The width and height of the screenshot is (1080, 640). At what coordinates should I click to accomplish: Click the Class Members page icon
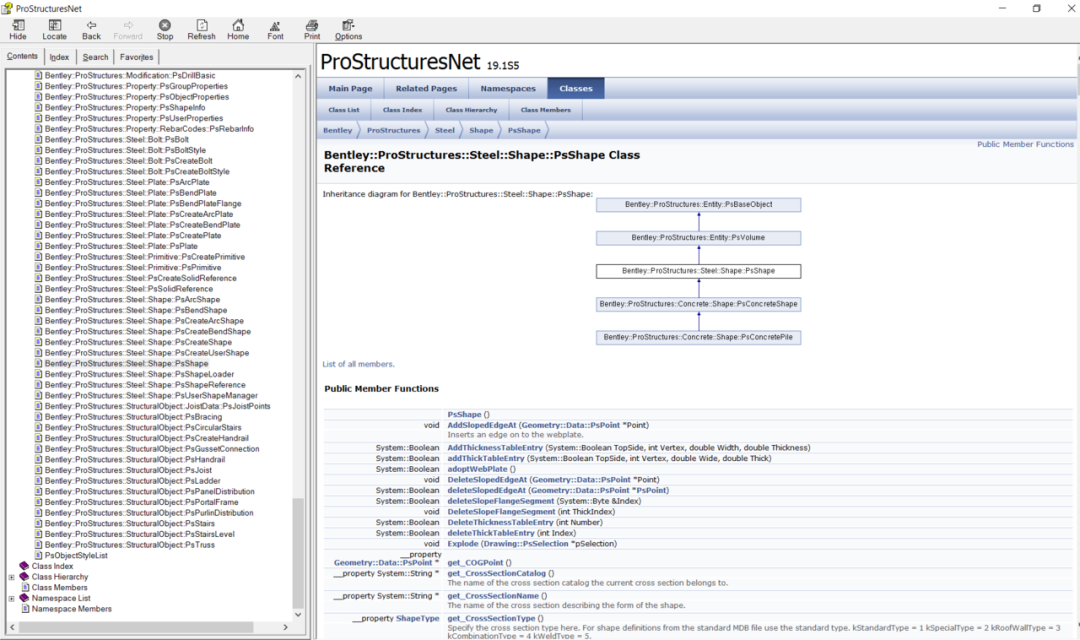coord(25,588)
